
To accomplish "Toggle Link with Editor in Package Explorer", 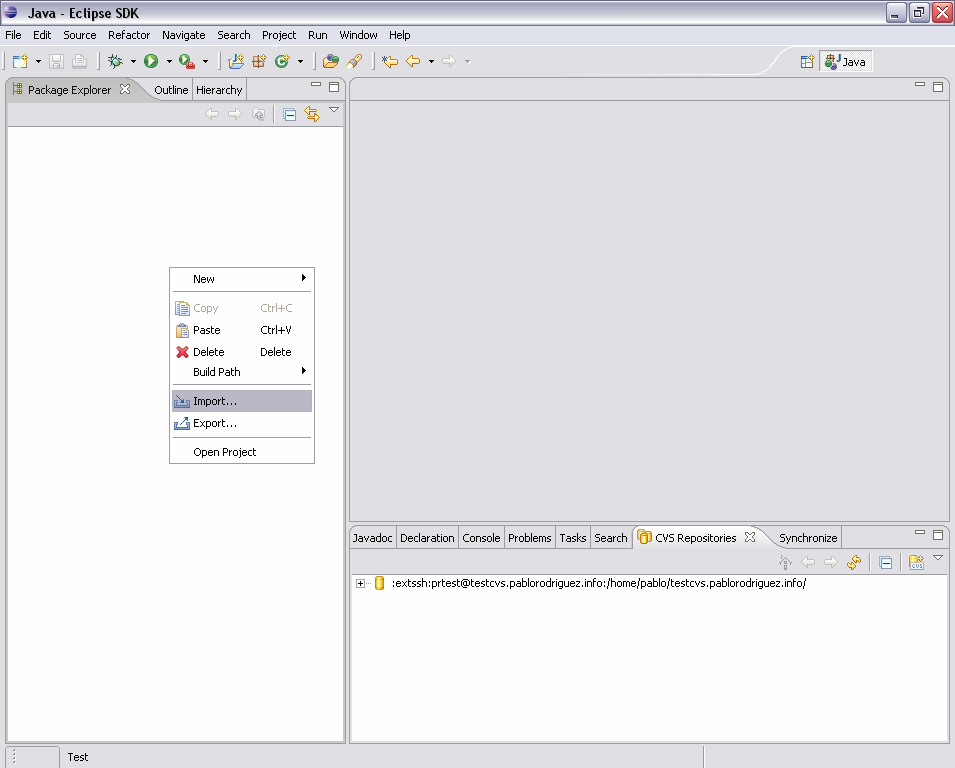I will 312,114.
